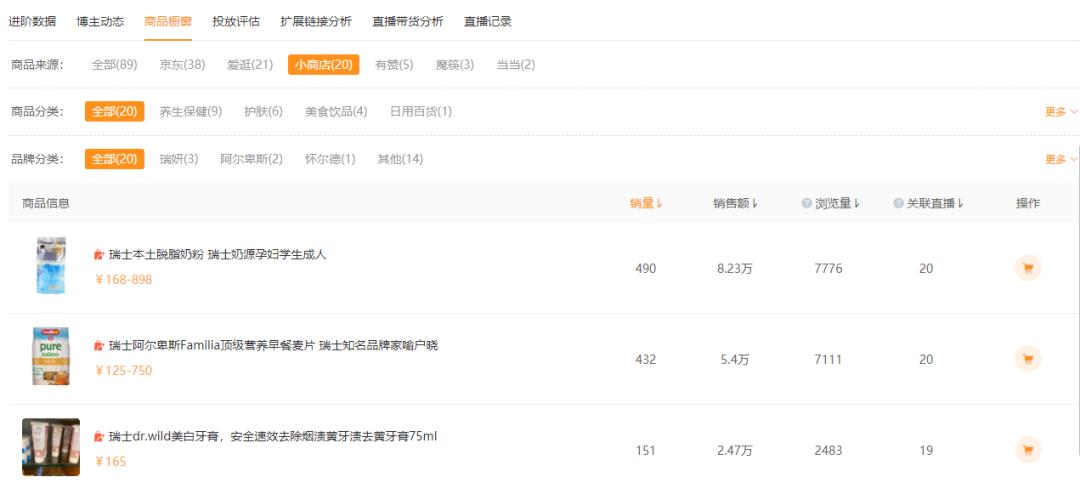Screen dimensions: 1080x494
Task: Click shop icon before 瑞士阿尔卑斯Familia title
Action: [99, 346]
